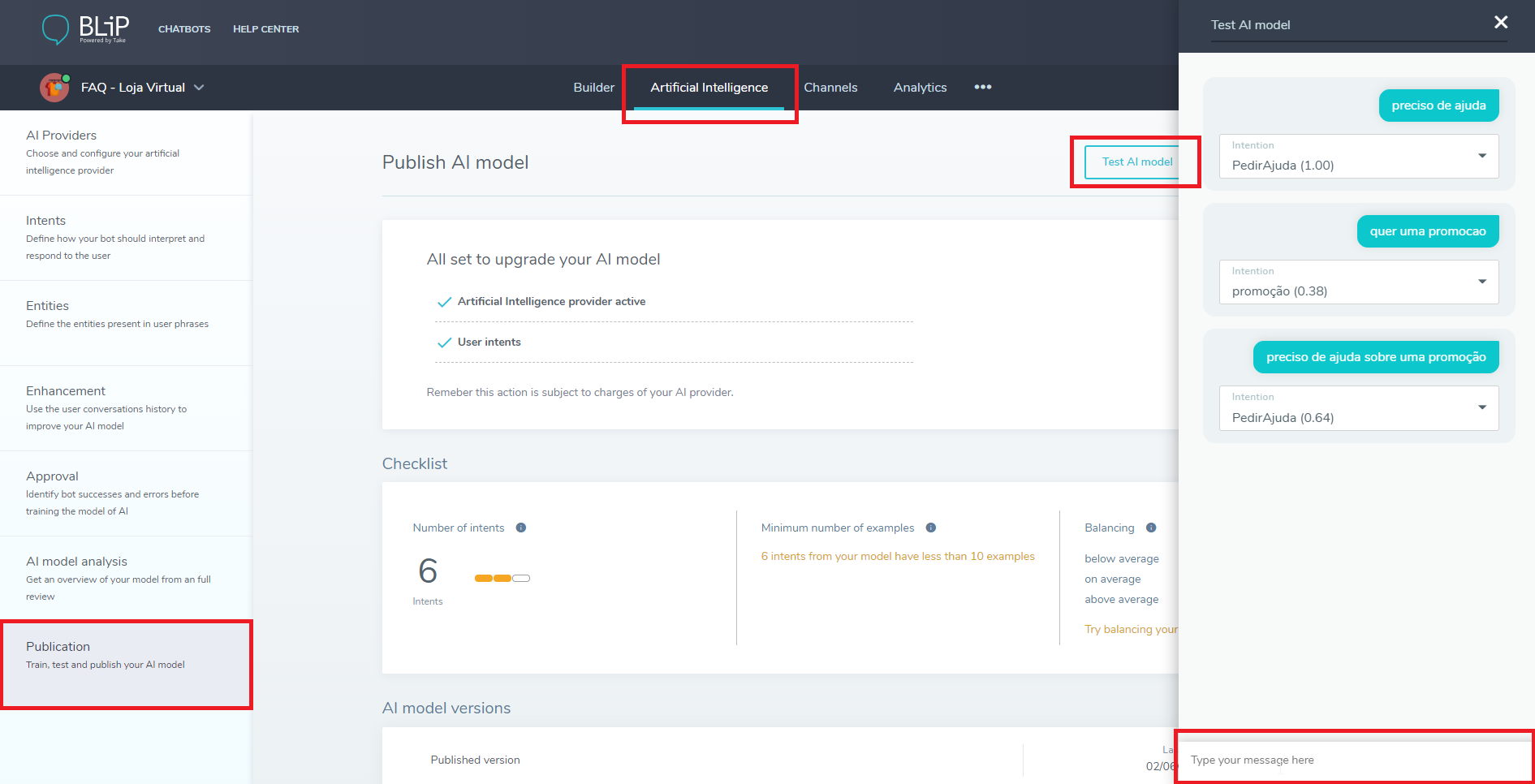Open the PedirAjuda (1.00) intention dropdown

(x=1481, y=156)
